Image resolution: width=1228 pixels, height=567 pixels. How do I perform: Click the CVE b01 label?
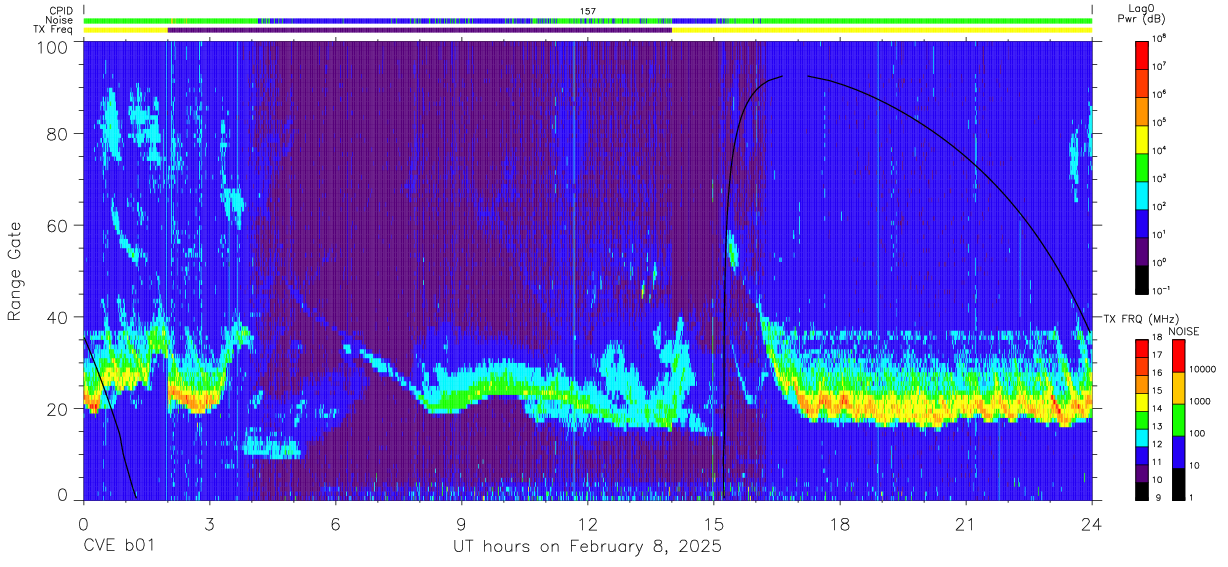pyautogui.click(x=117, y=548)
